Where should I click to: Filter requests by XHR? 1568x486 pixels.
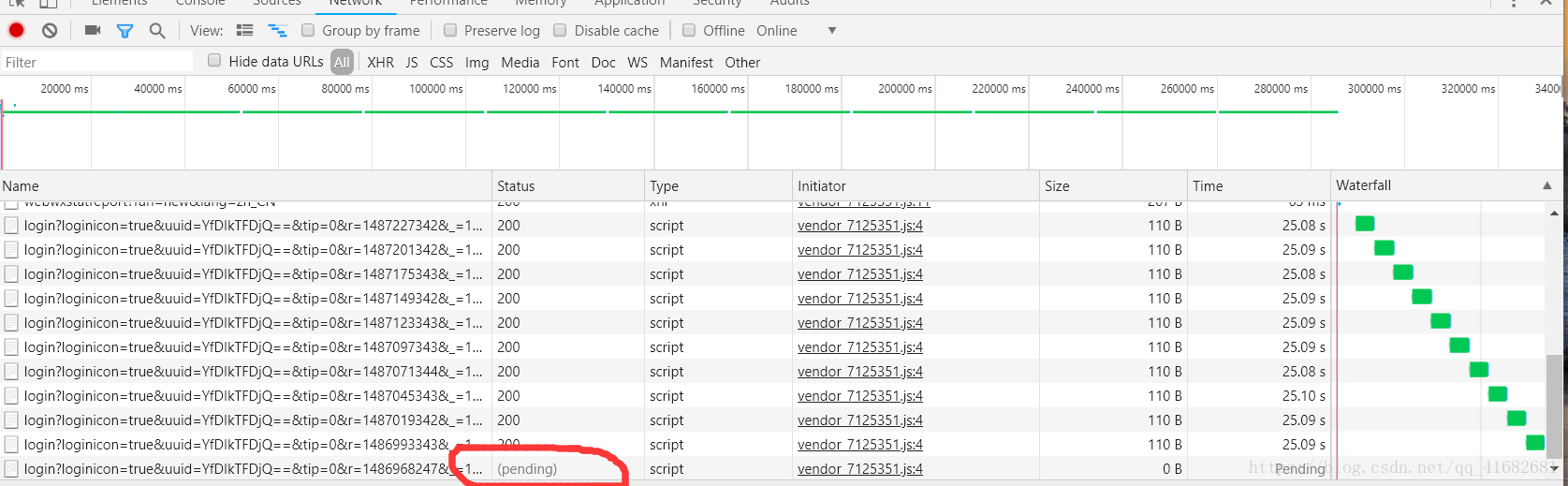[380, 63]
